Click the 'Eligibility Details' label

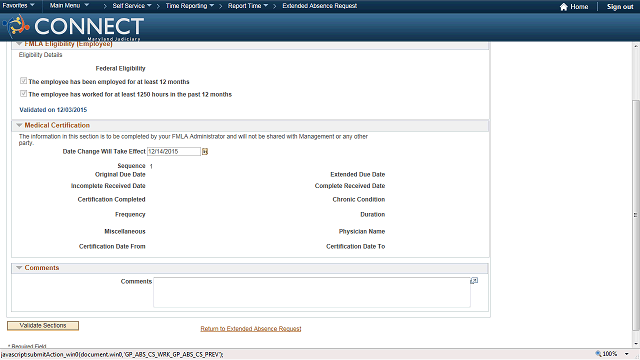coord(40,55)
